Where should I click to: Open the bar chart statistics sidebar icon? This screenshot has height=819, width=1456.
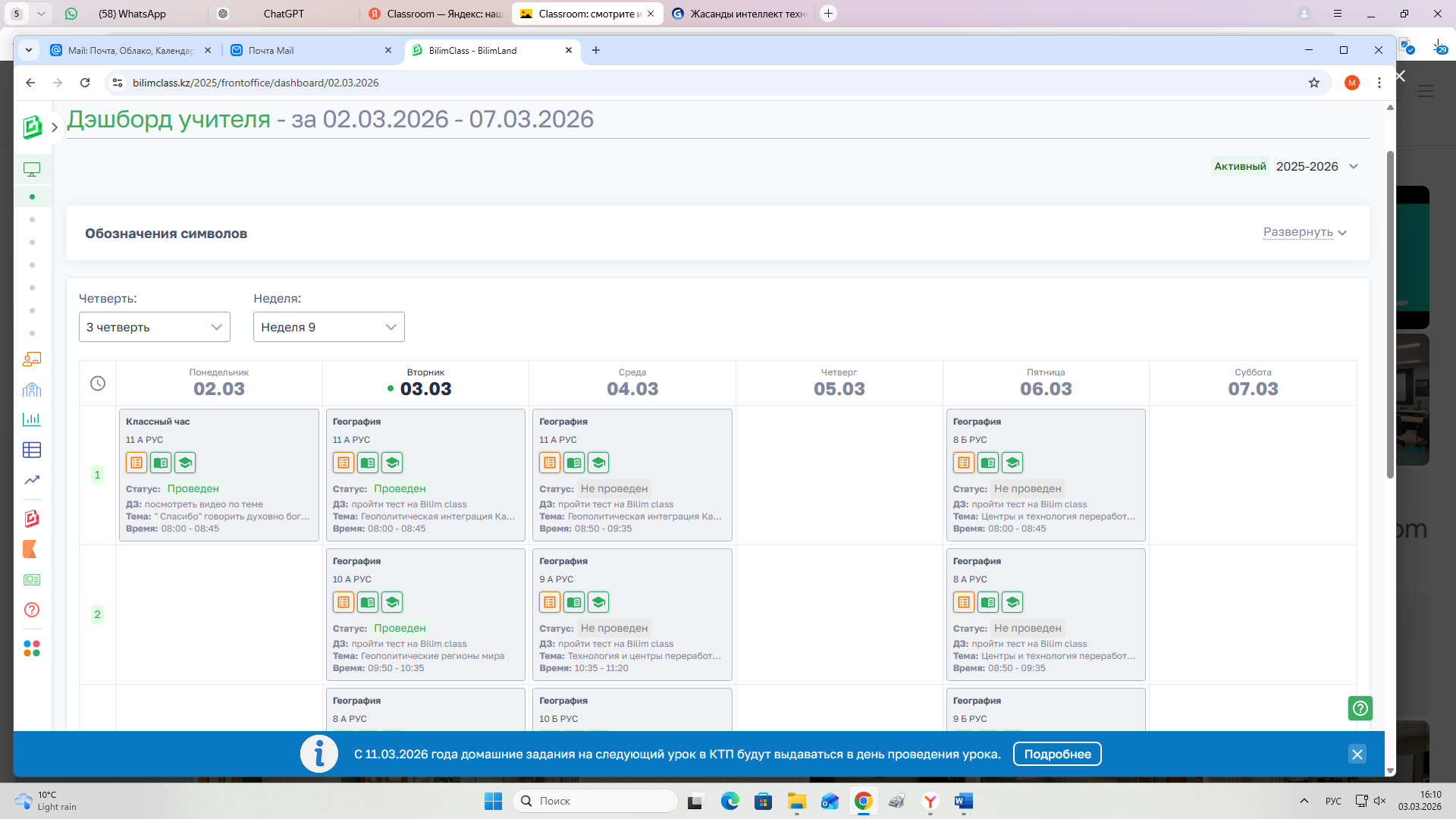click(x=32, y=419)
